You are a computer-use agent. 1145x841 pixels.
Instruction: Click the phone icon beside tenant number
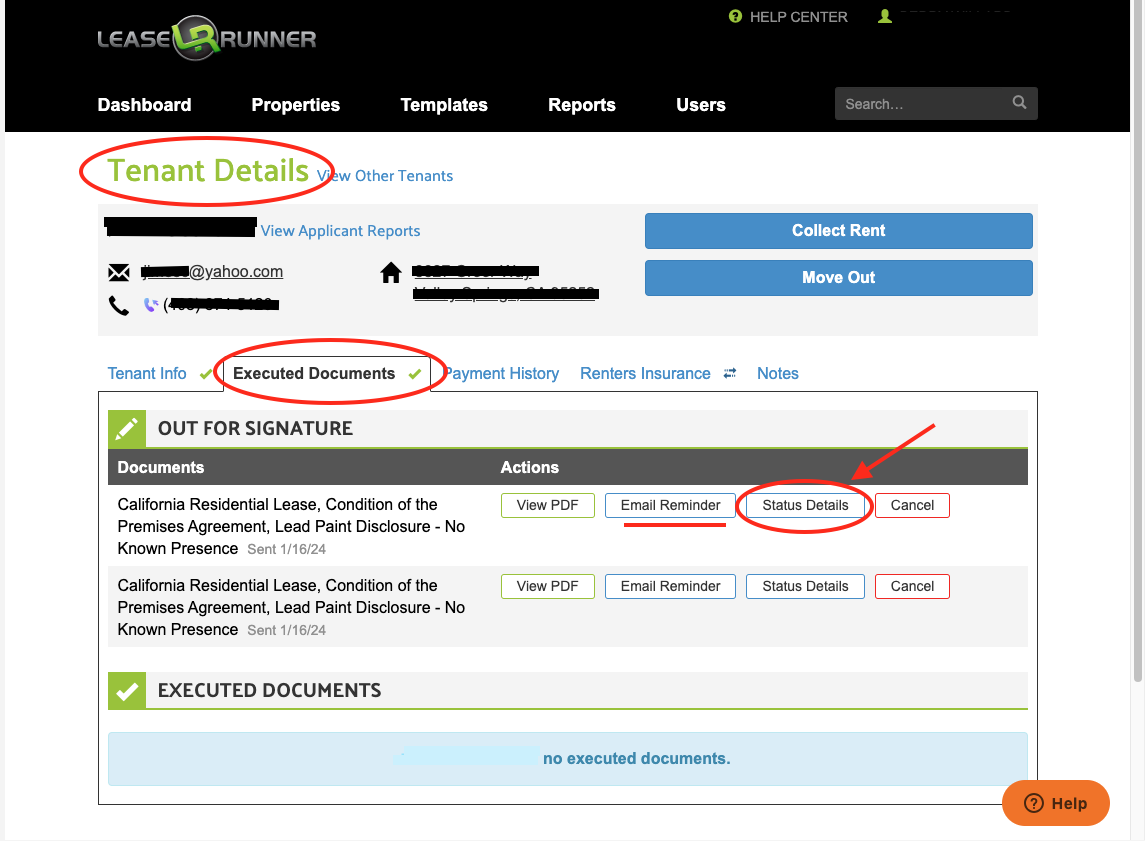(x=119, y=305)
